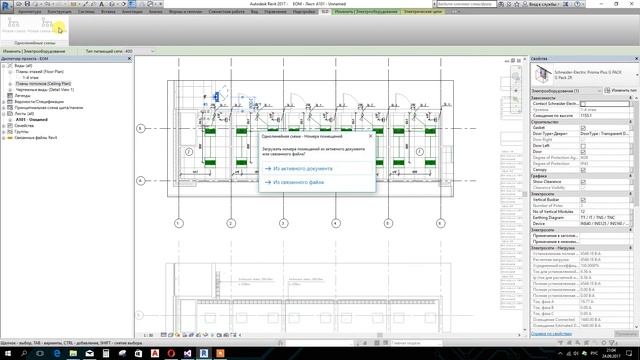The width and height of the screenshot is (640, 360).
Task: Click the help question mark icon in title bar
Action: click(578, 4)
